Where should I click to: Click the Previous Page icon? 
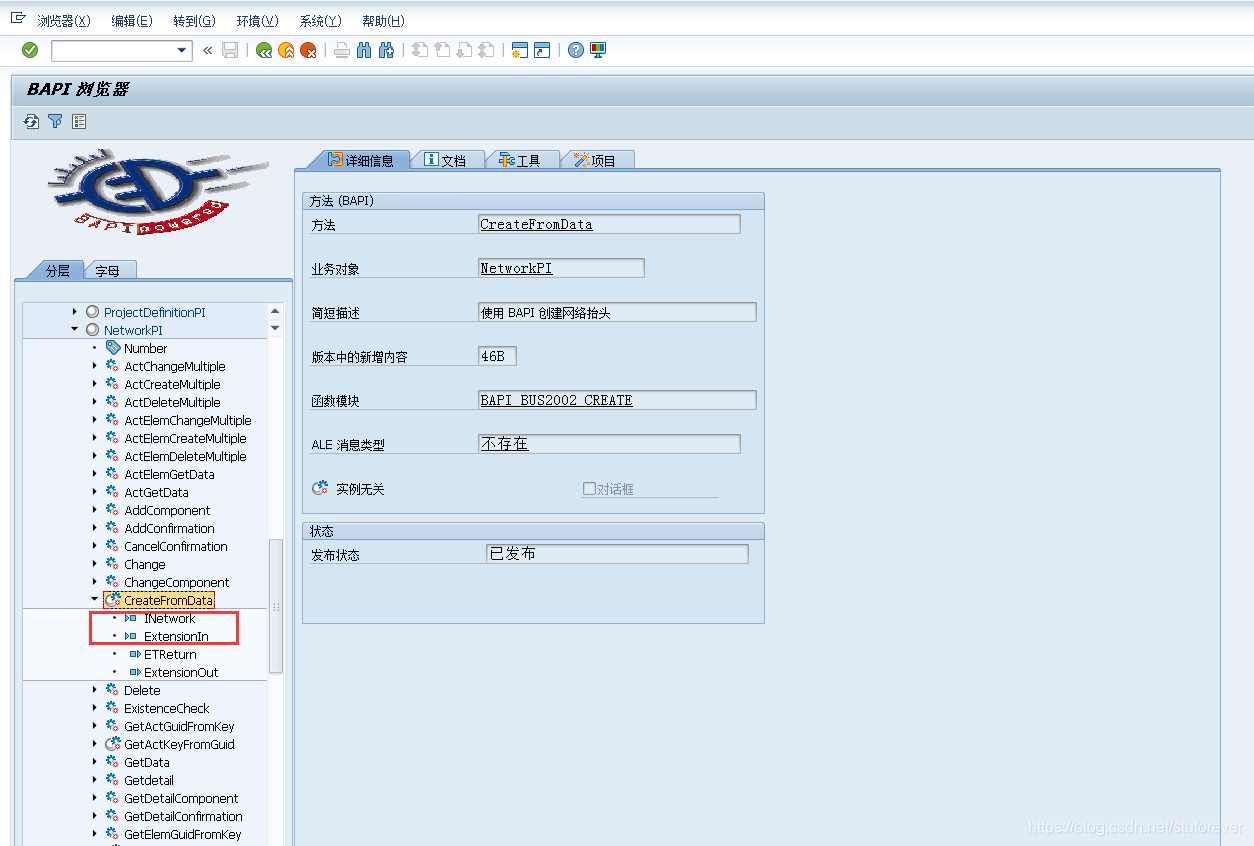[x=442, y=50]
